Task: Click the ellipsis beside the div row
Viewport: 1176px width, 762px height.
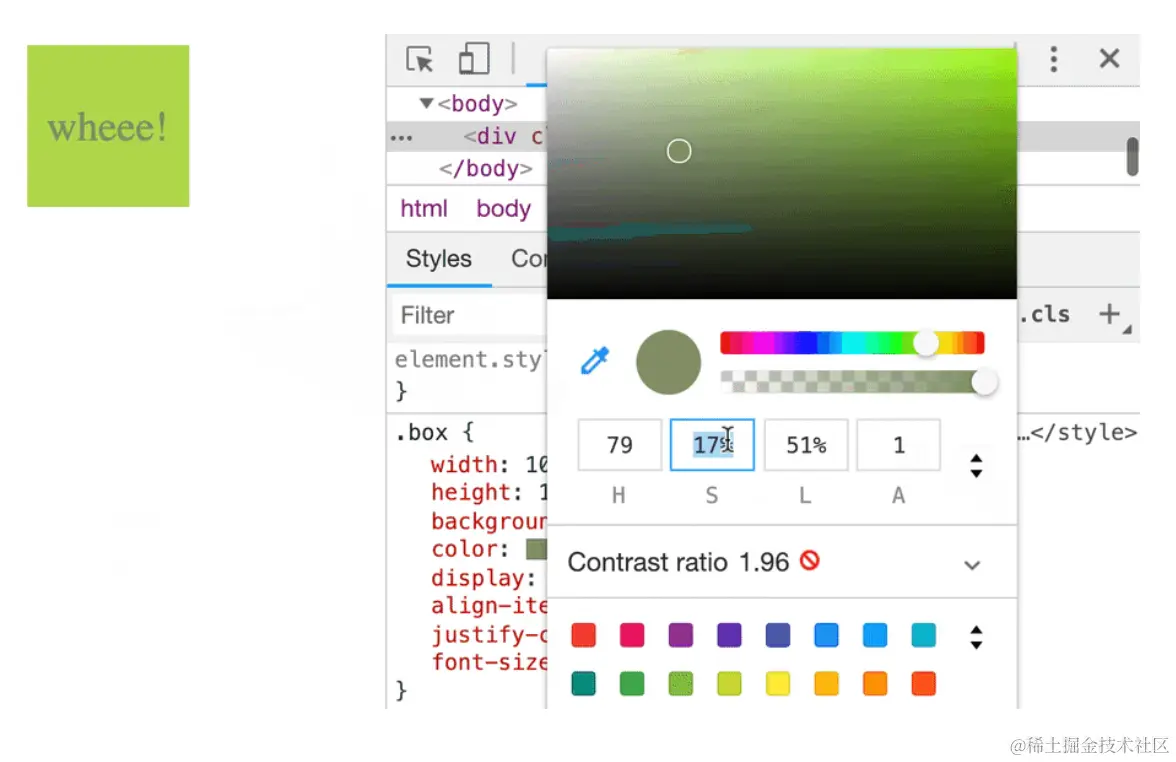Action: coord(401,138)
